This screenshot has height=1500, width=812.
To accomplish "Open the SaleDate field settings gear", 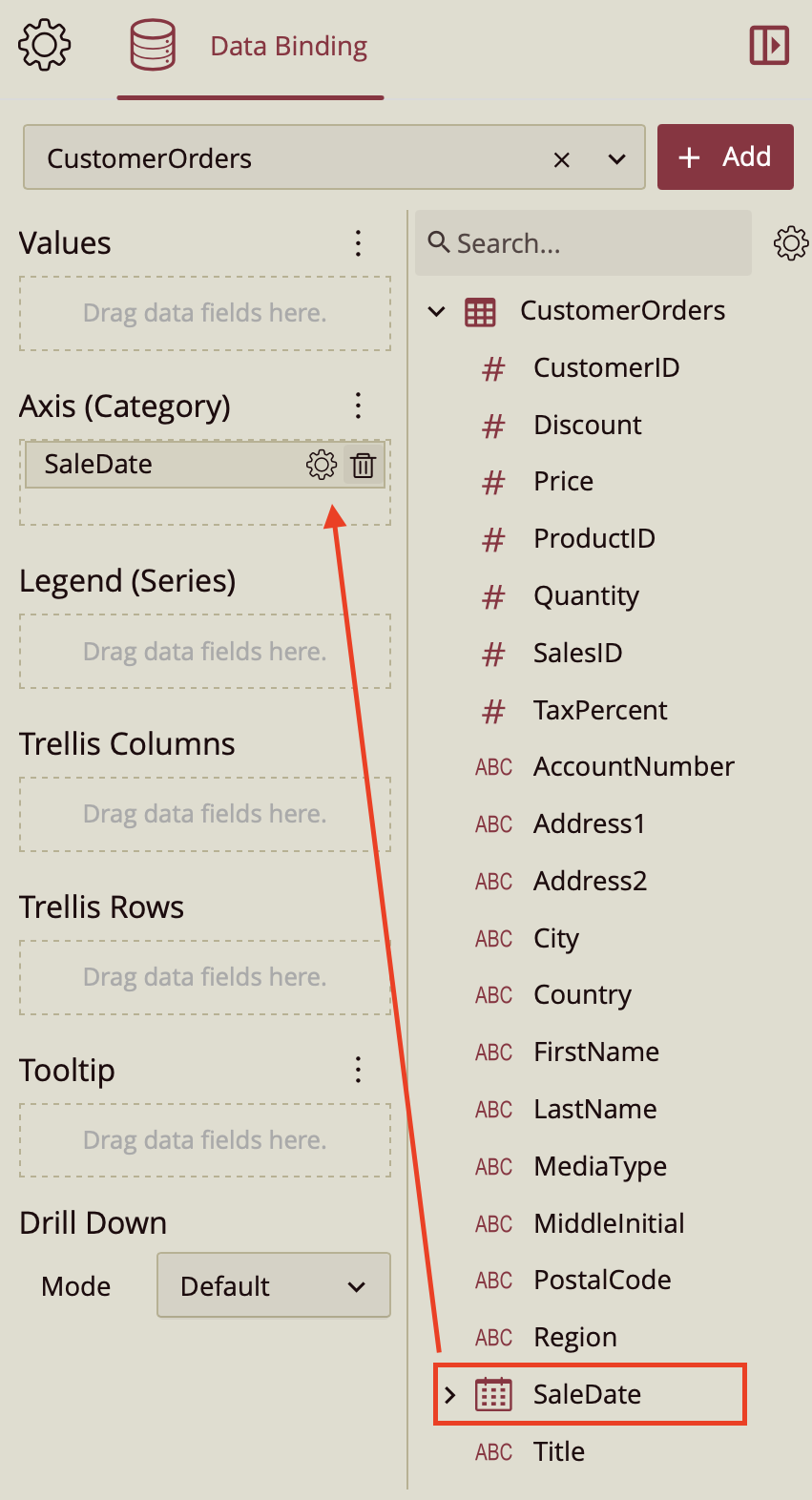I will pyautogui.click(x=322, y=465).
